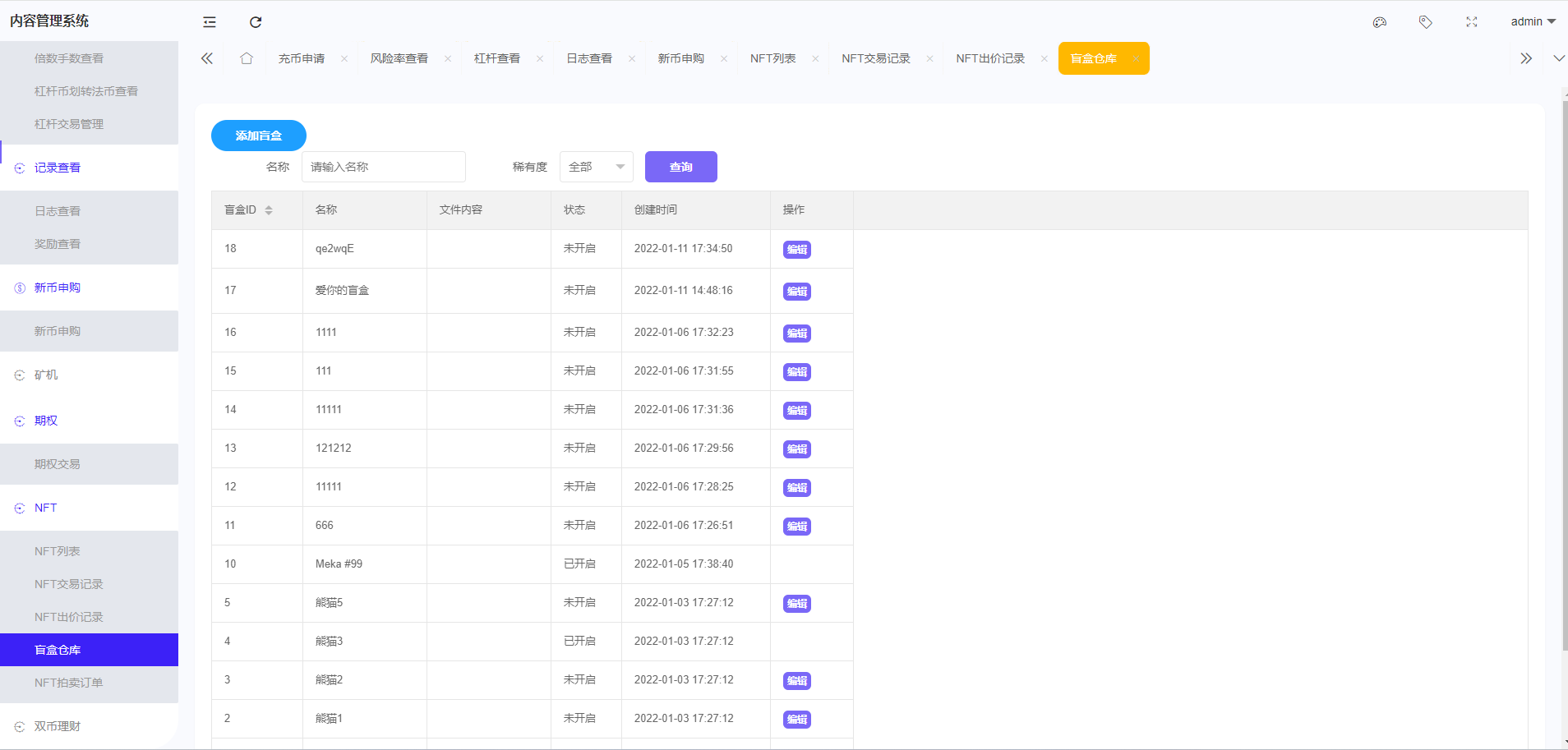Click the 请输入名称 name input field
The height and width of the screenshot is (750, 1568).
(383, 167)
